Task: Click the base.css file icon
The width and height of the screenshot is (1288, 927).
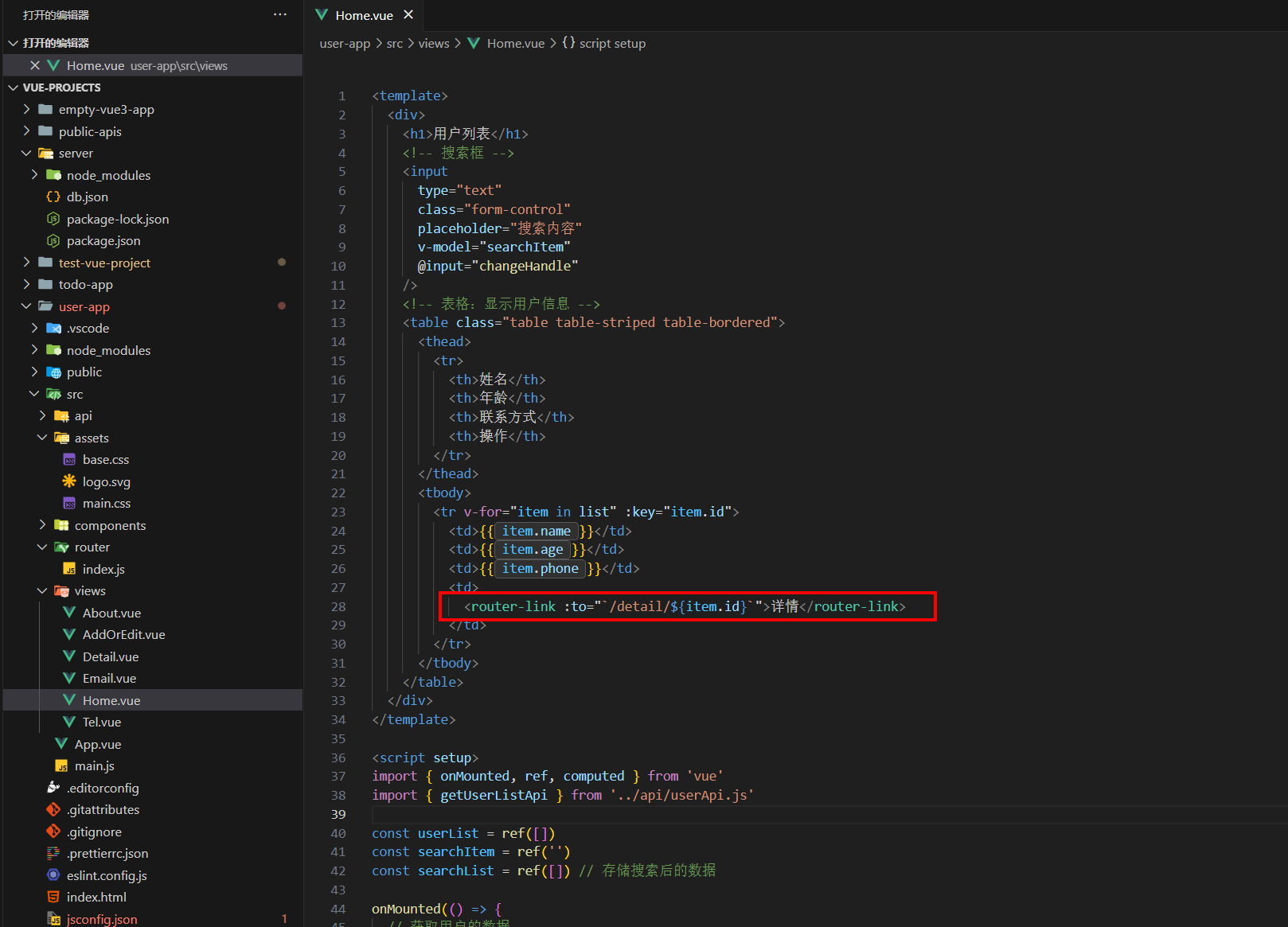Action: [x=69, y=459]
